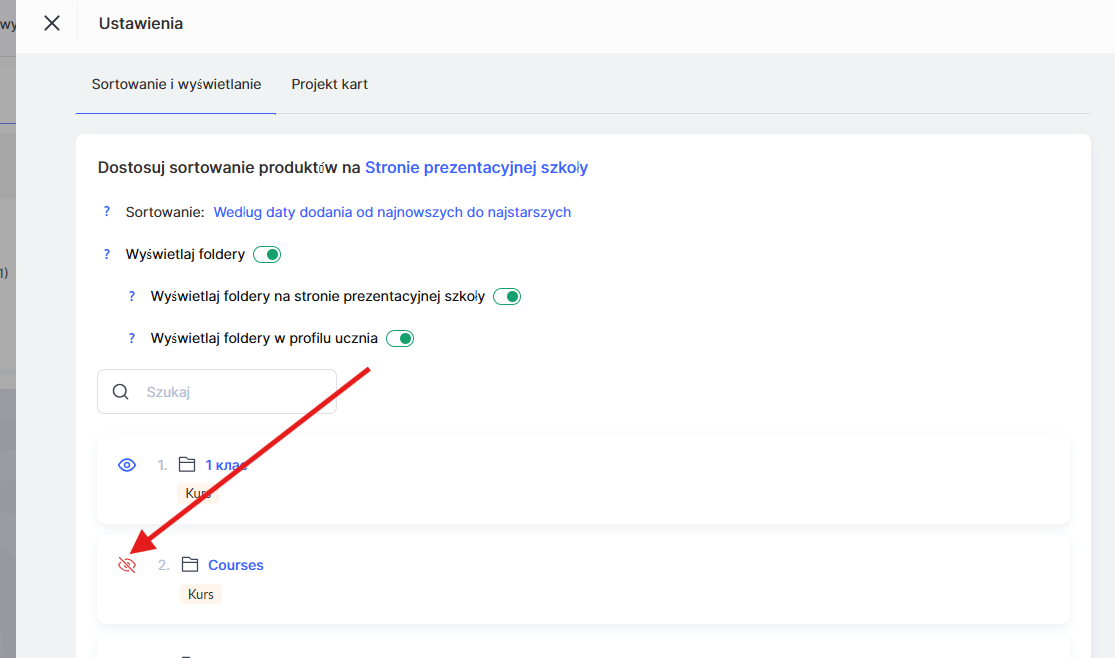Open the Stronie prezentacyjnej szkoły link

(476, 168)
